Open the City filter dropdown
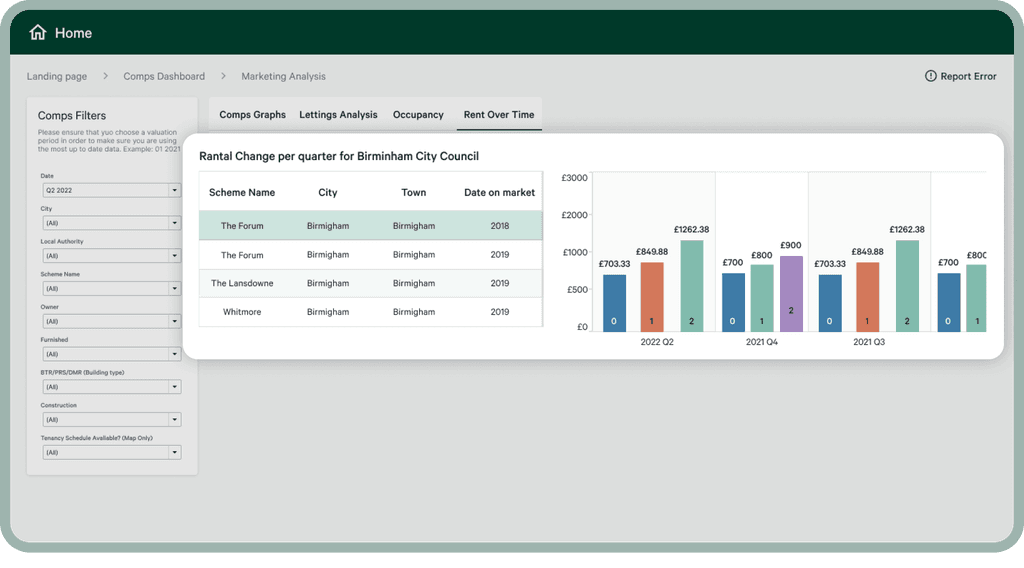 point(112,223)
